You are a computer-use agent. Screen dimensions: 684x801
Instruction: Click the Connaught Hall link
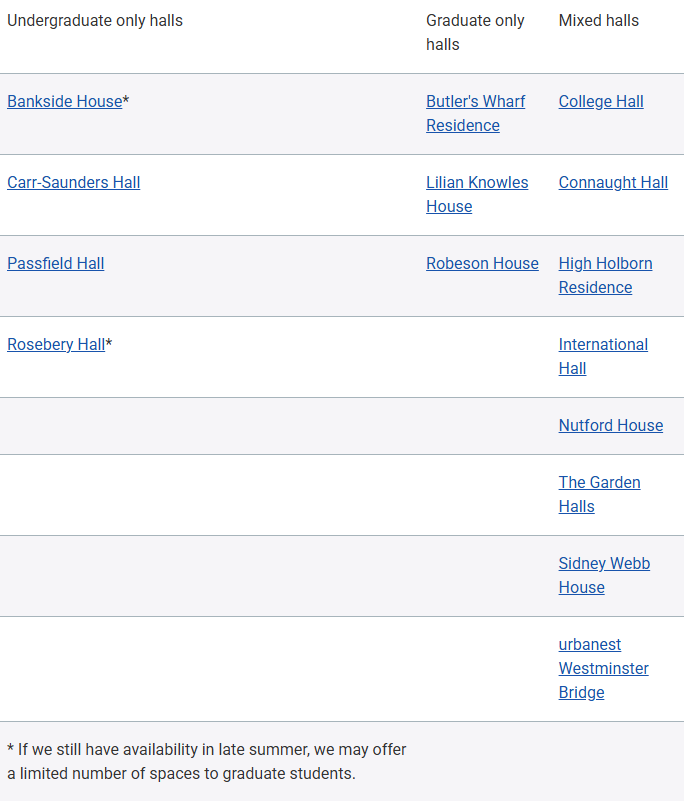(x=613, y=182)
